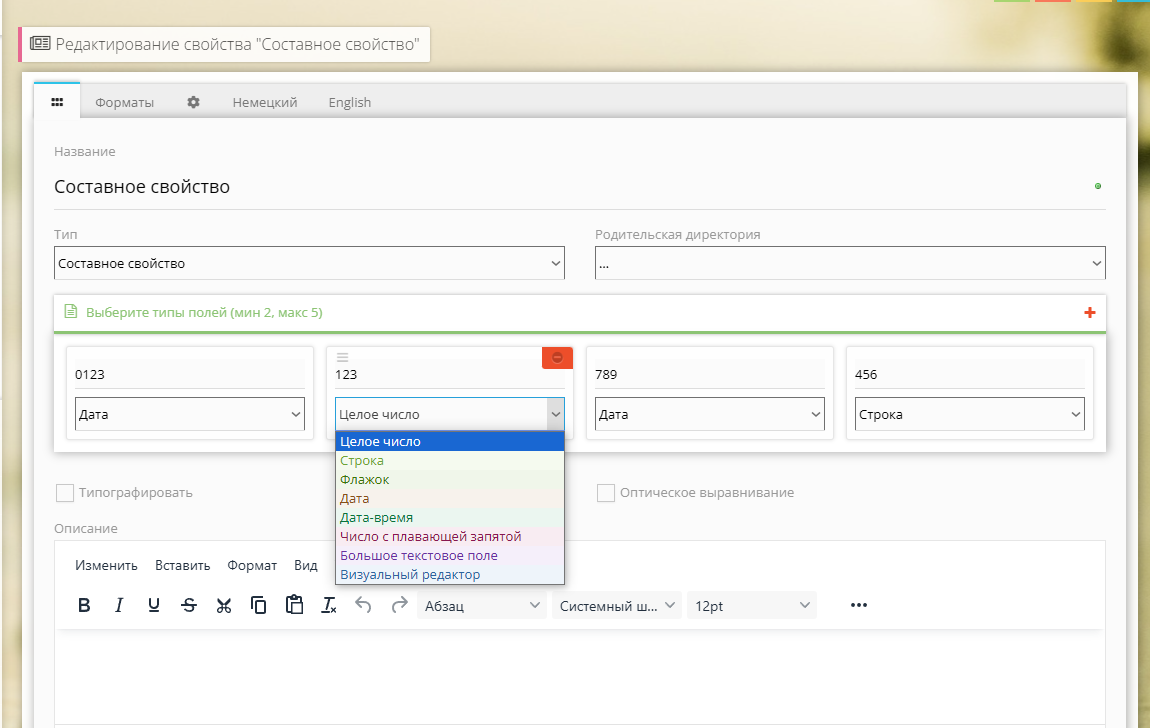Expand the Родительская директория dropdown

pos(850,264)
